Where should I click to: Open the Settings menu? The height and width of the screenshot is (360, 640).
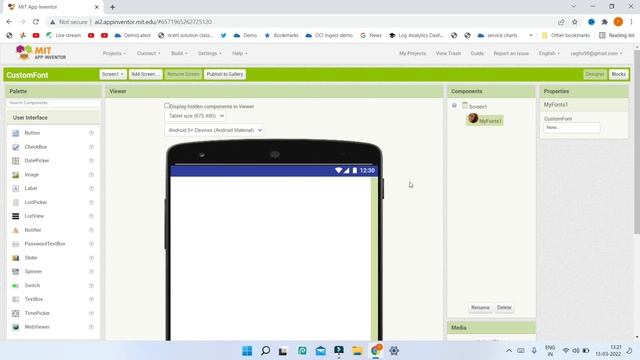210,53
